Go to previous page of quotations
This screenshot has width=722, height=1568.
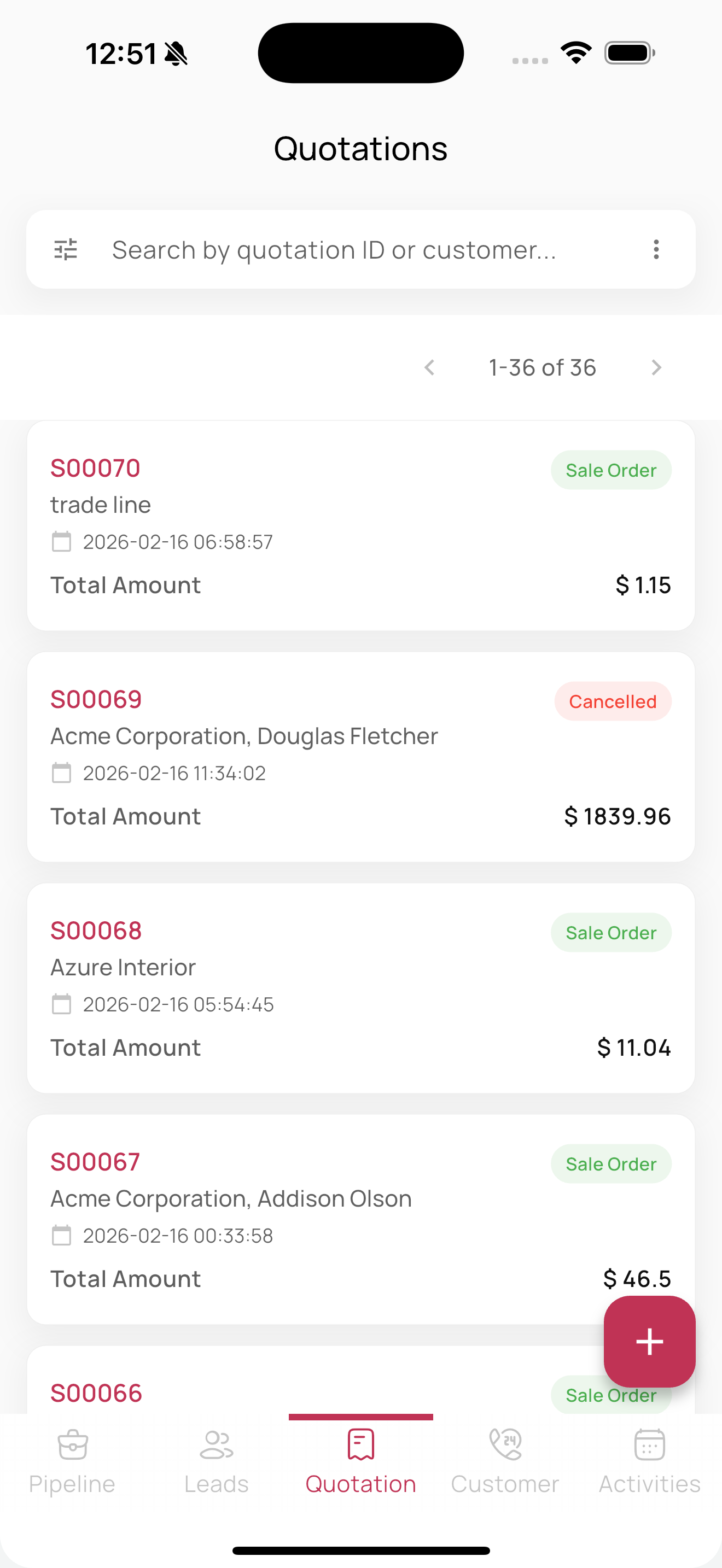click(430, 367)
